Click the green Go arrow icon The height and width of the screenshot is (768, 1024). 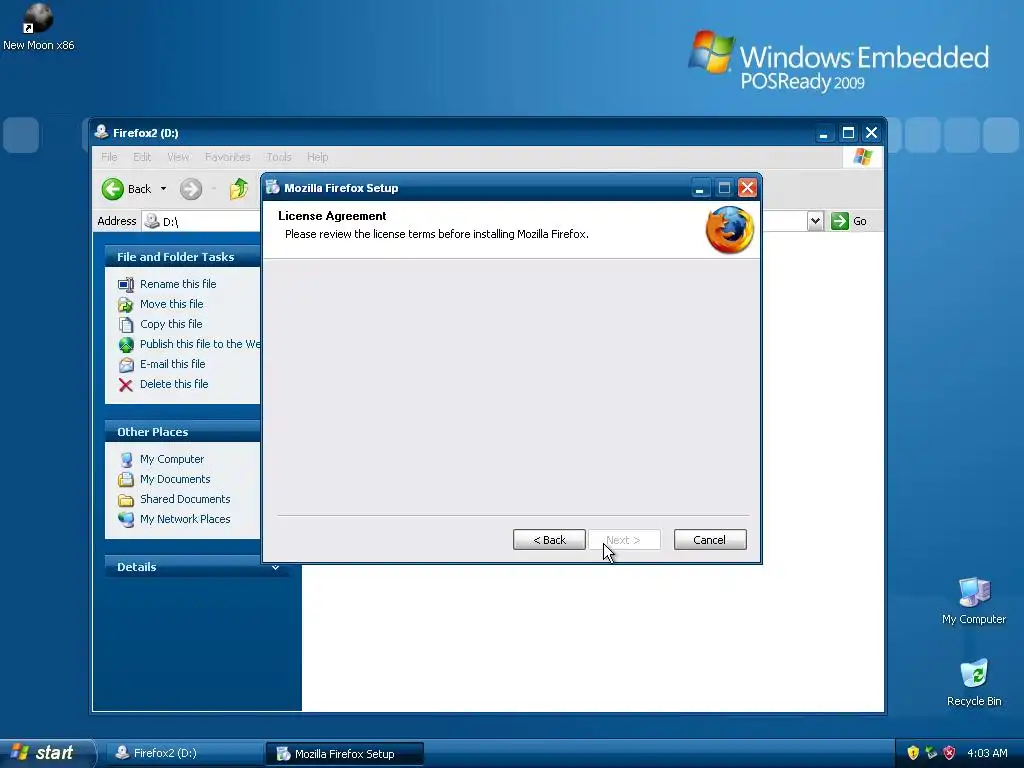[840, 221]
